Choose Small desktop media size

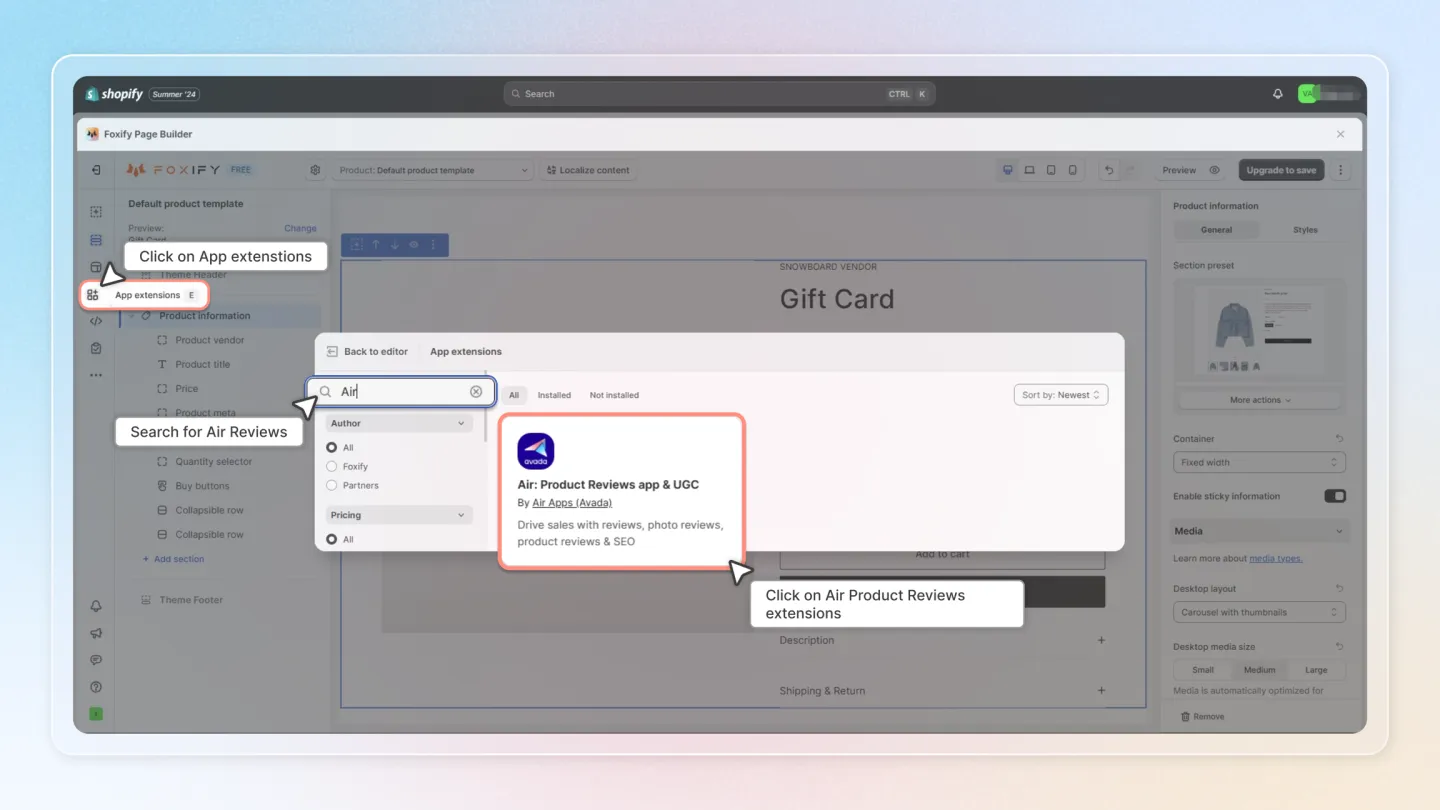pyautogui.click(x=1203, y=670)
